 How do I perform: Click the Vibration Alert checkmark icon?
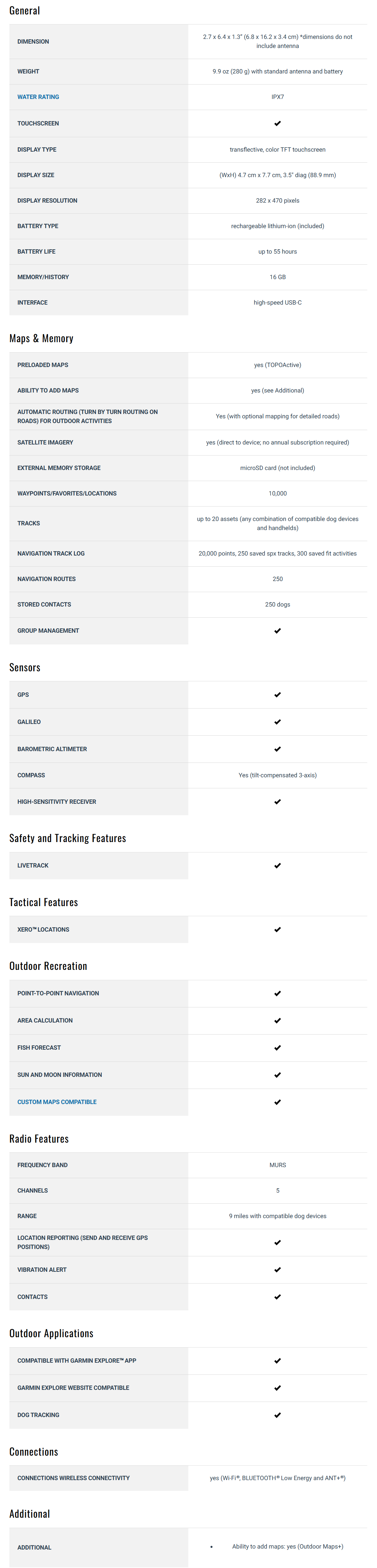[277, 1270]
